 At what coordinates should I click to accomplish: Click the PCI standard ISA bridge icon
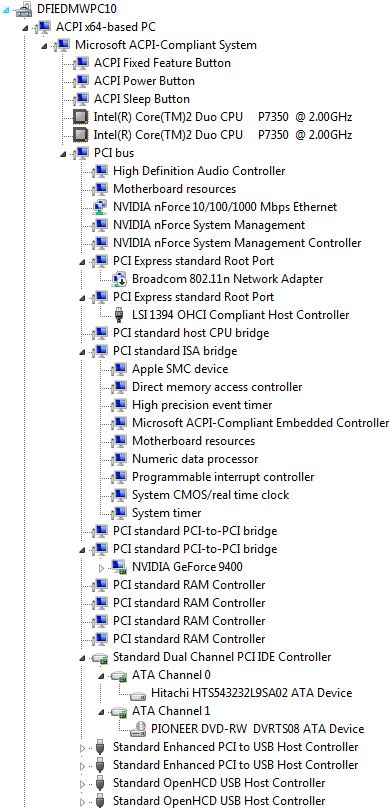(100, 351)
